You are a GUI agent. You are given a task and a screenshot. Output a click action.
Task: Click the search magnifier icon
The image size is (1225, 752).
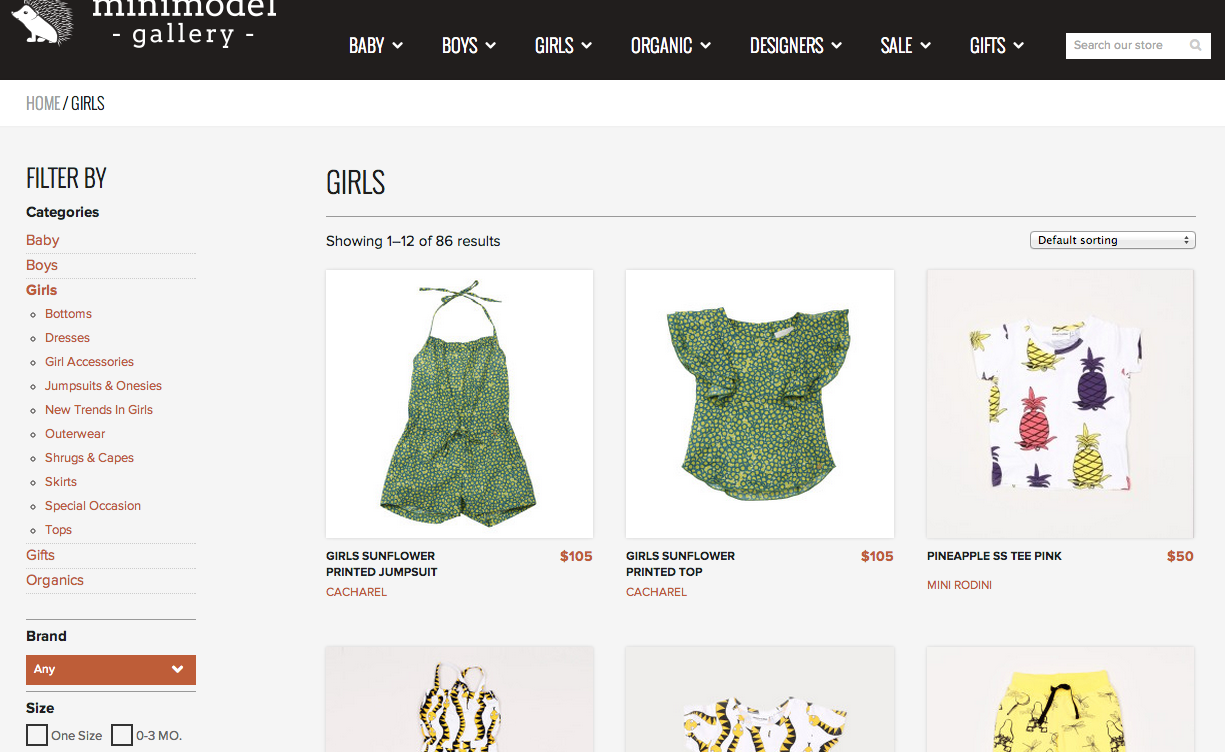tap(1195, 45)
